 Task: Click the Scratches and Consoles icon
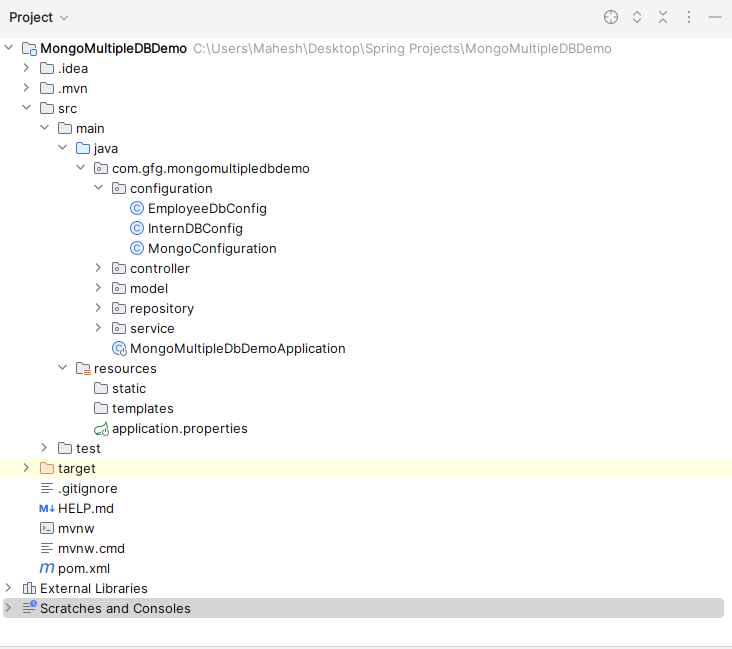(x=29, y=607)
